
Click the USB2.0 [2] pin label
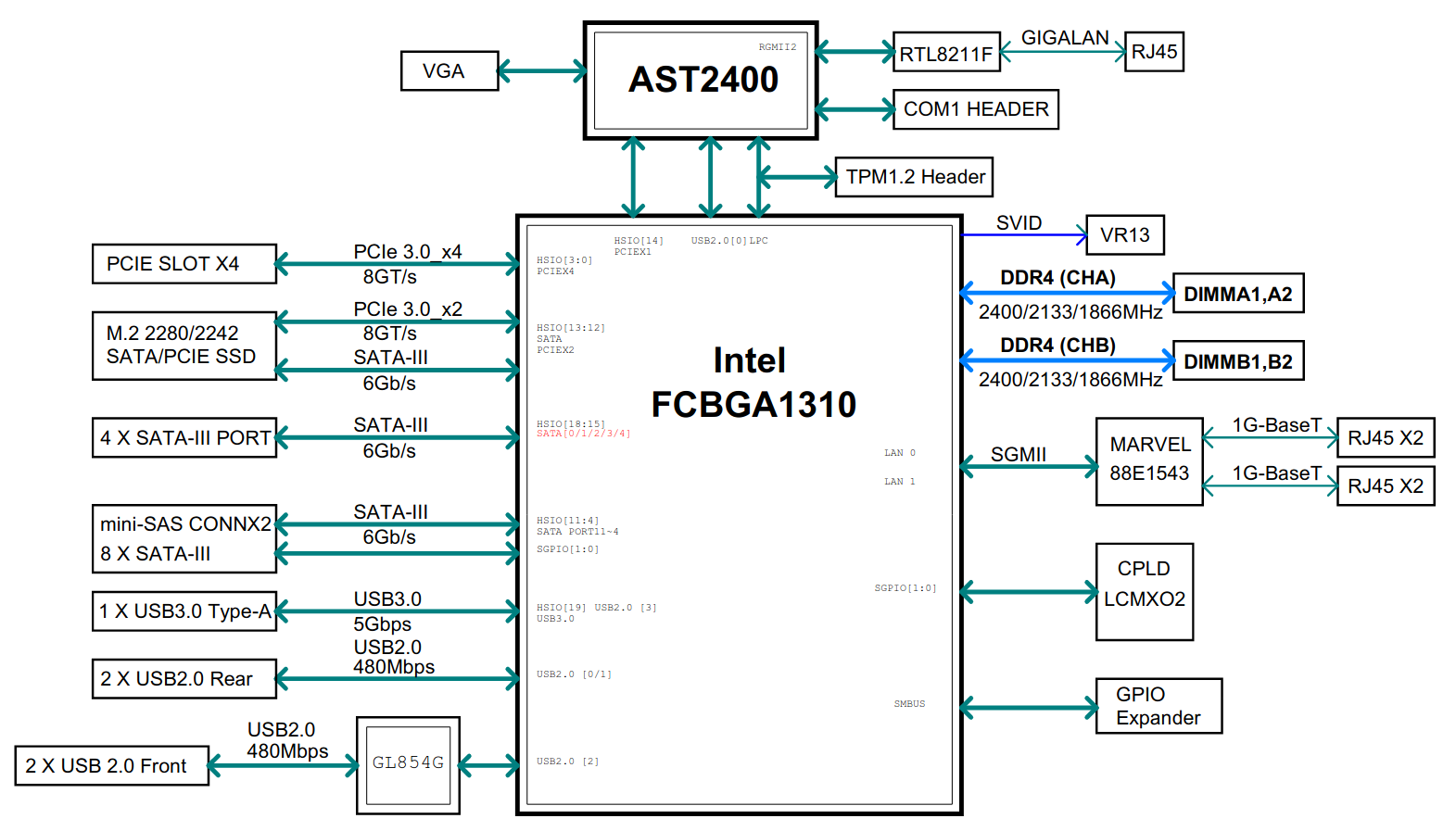point(567,762)
